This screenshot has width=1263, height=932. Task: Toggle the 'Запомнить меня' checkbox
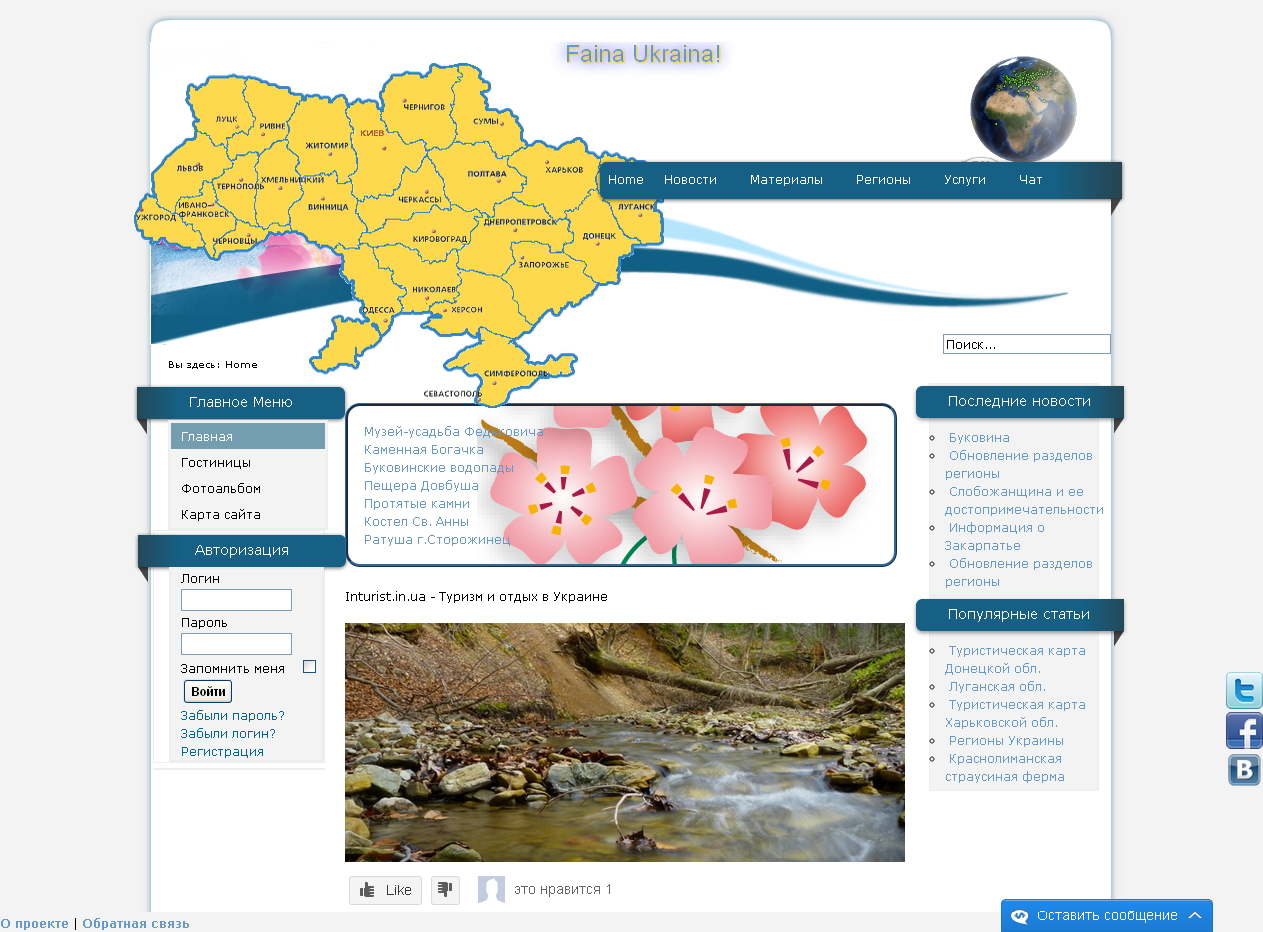tap(310, 667)
